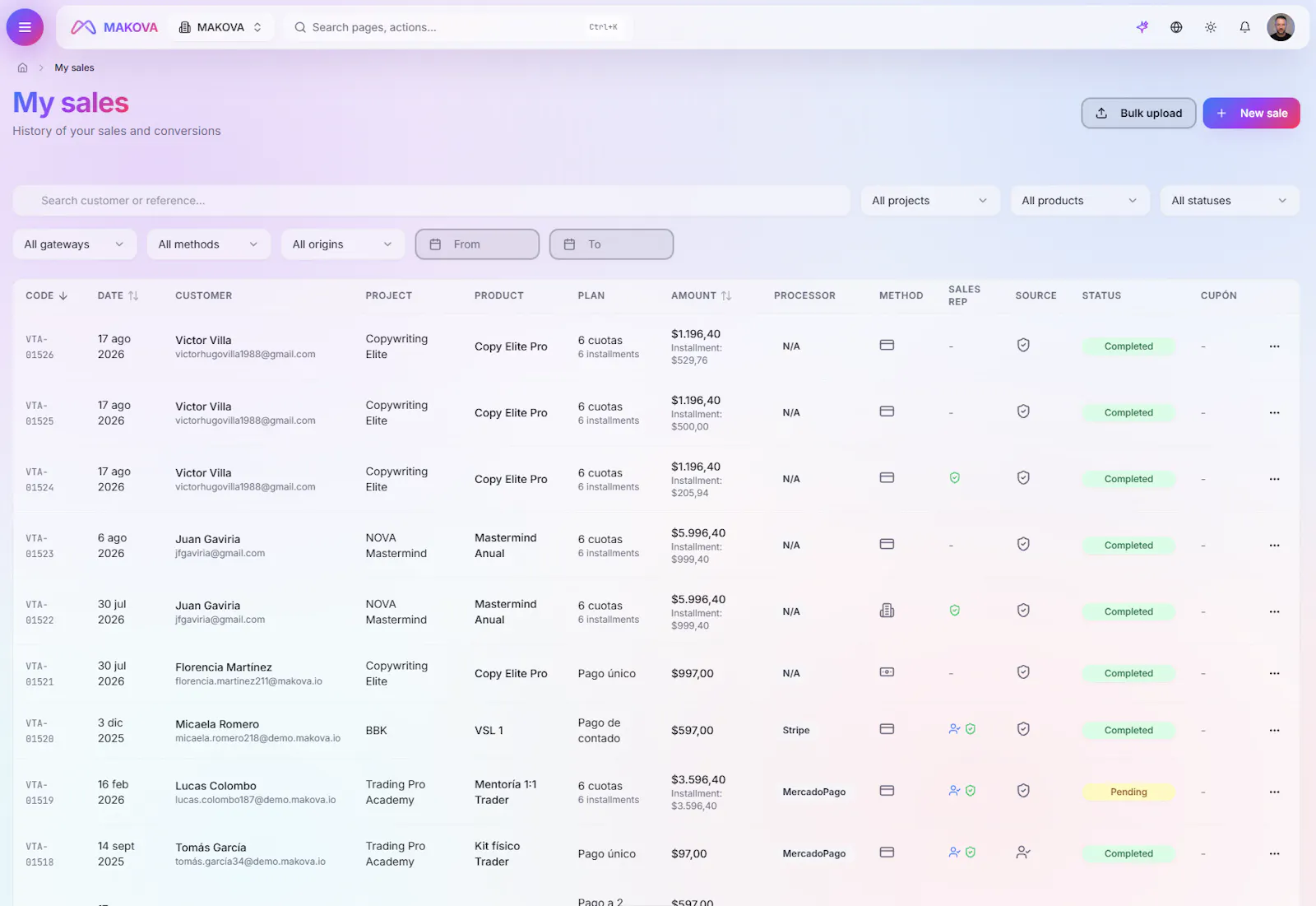Click the sparkle AI assistant icon
The image size is (1316, 906).
pos(1142,27)
